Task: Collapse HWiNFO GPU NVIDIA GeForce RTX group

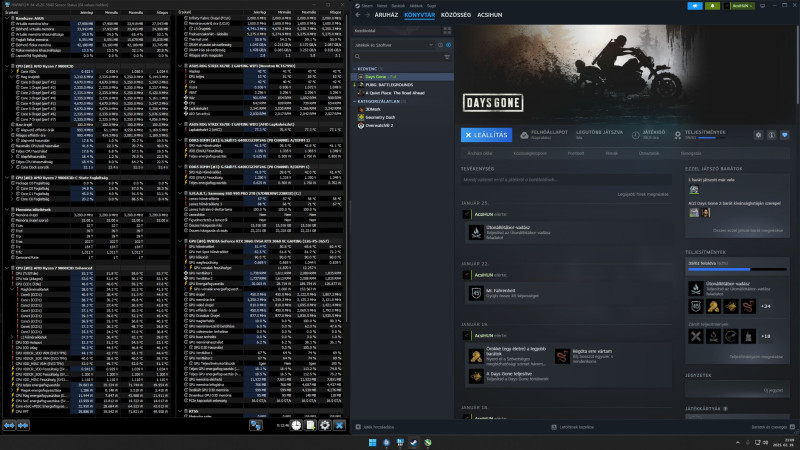Action: click(x=180, y=241)
